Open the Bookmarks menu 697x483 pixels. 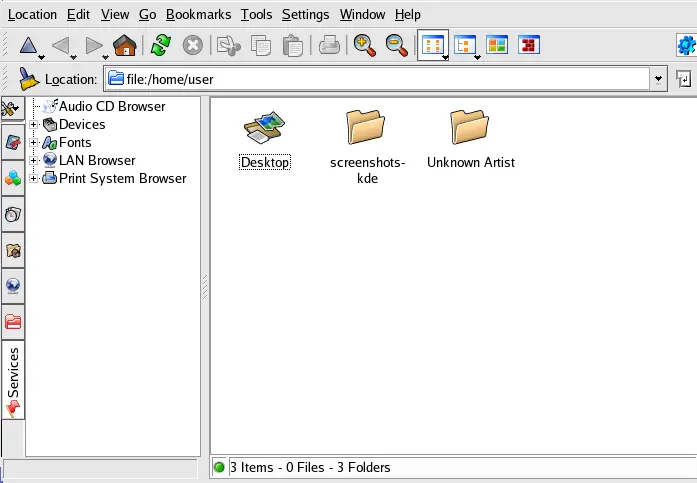[198, 15]
